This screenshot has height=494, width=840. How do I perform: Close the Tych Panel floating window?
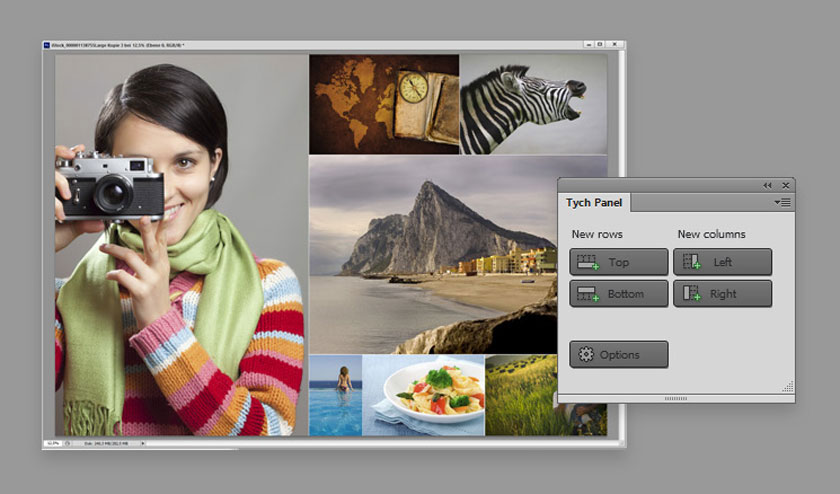pos(785,185)
